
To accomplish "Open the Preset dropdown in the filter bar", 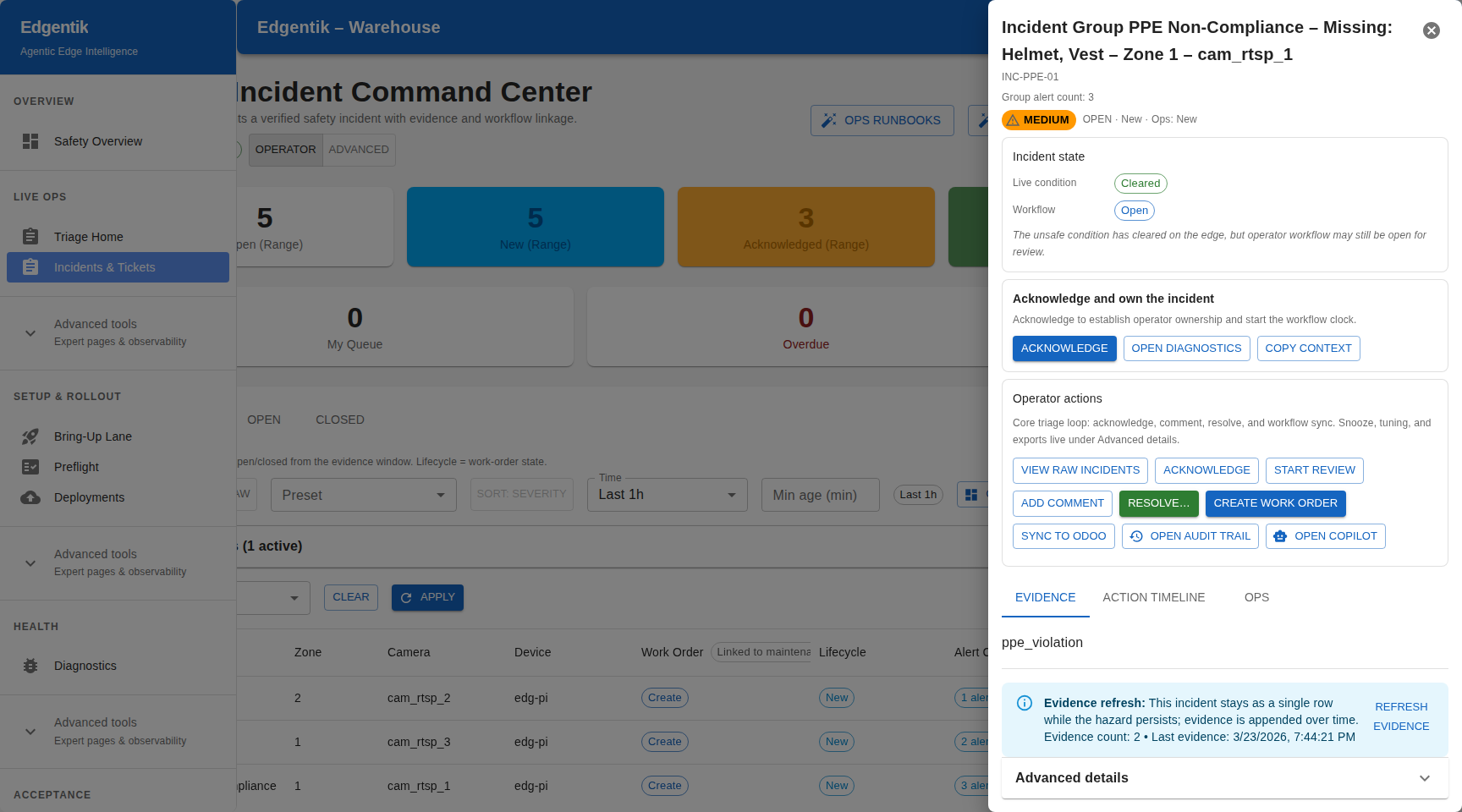I will tap(363, 495).
